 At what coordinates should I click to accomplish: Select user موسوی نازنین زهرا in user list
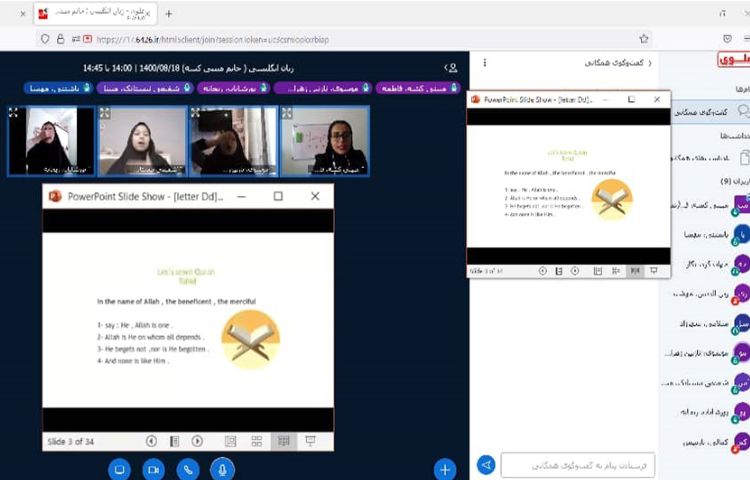[708, 353]
